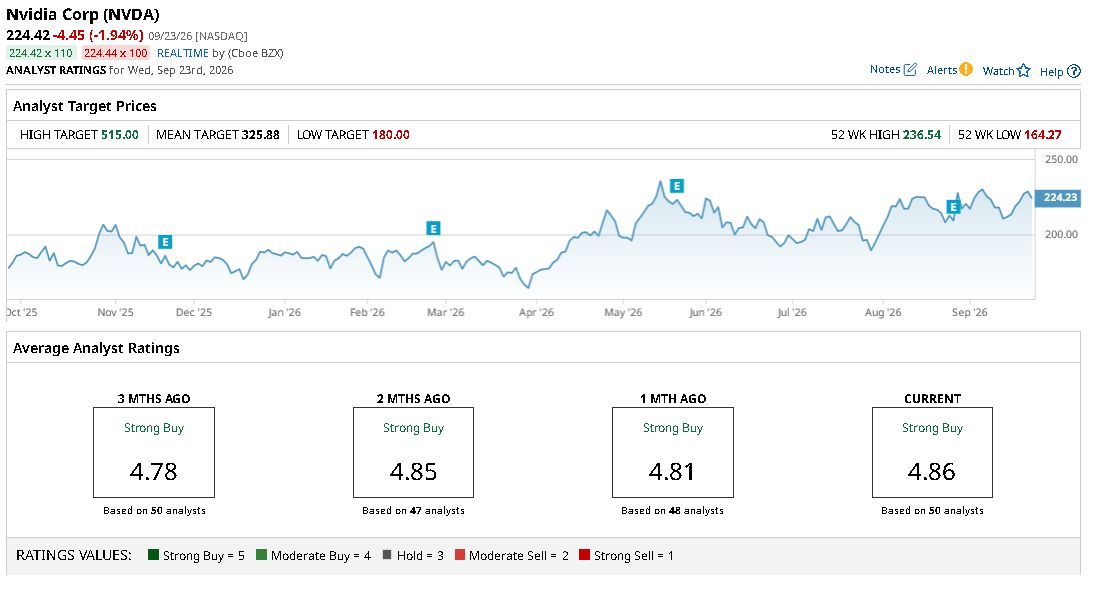Click the Notes link text
Image resolution: width=1096 pixels, height=592 pixels.
pos(885,69)
